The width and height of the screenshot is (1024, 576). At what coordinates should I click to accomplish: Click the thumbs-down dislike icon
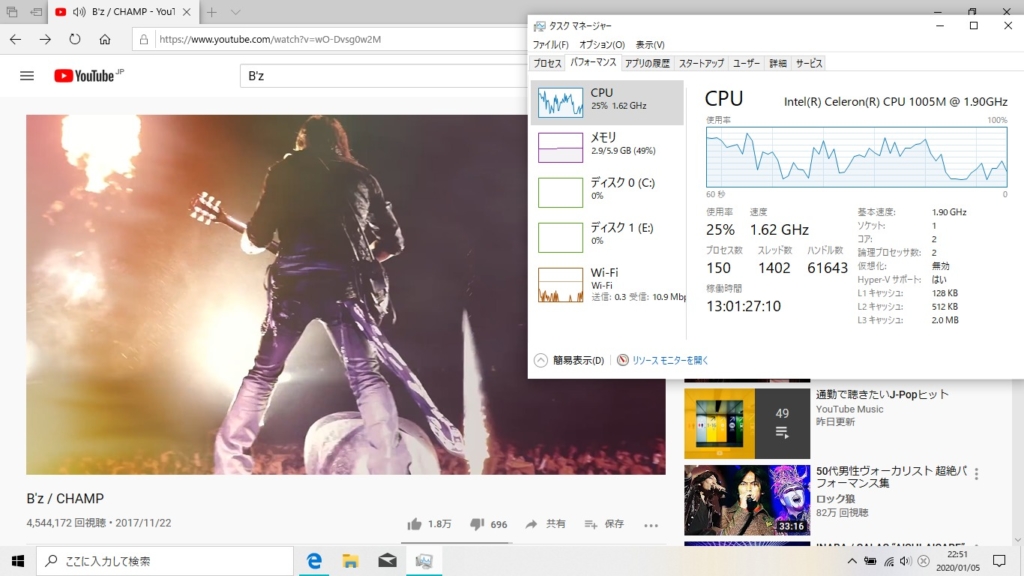pos(477,524)
